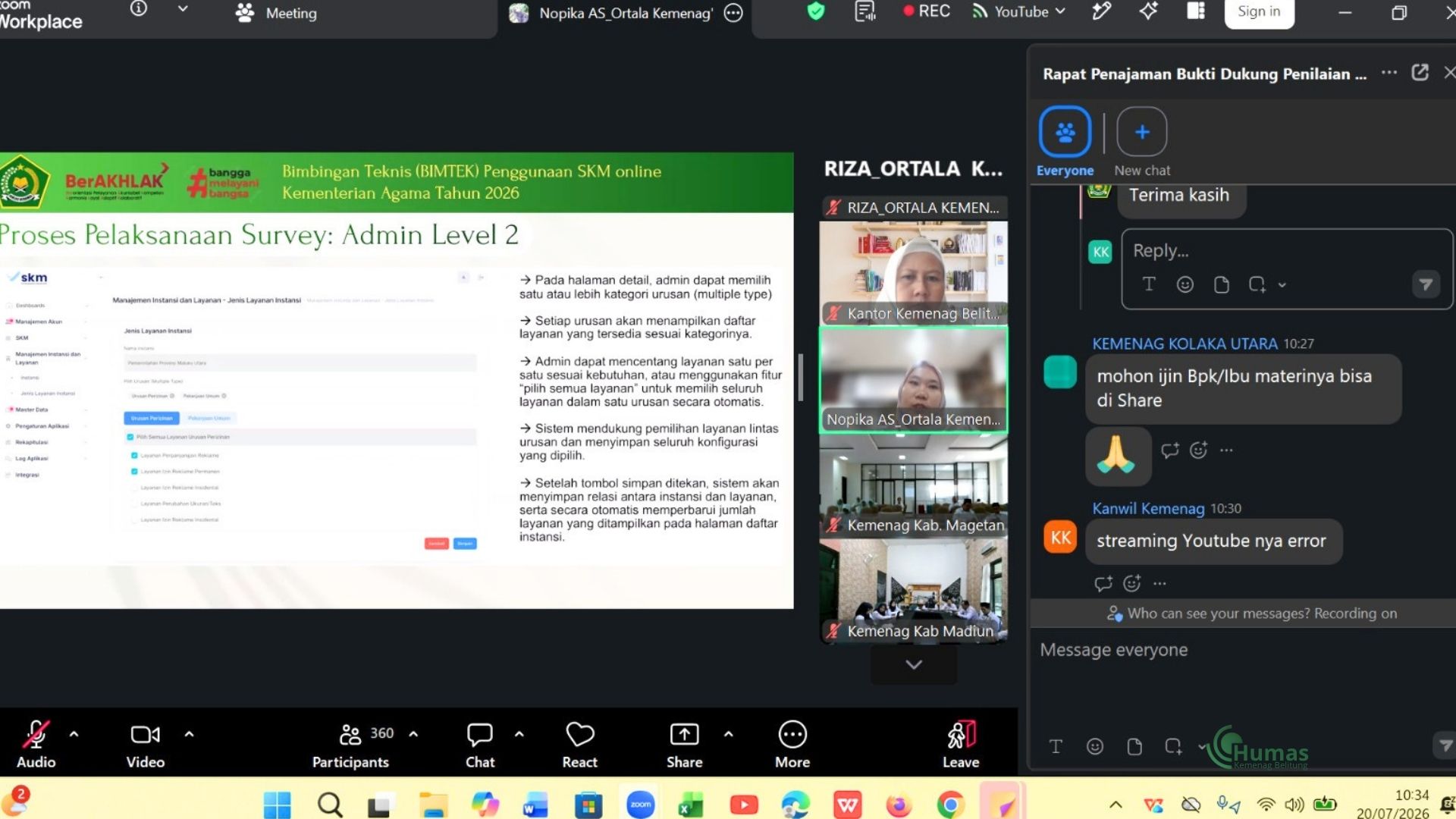Click Who can see your messages link
This screenshot has width=1456, height=819.
click(1219, 613)
